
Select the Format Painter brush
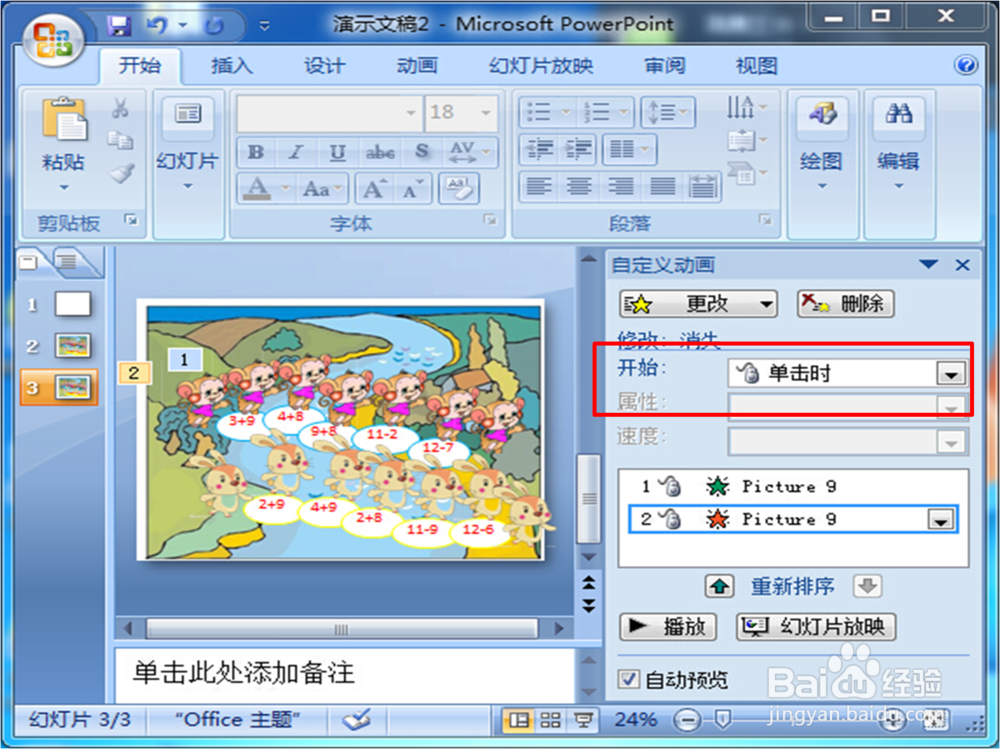coord(122,173)
